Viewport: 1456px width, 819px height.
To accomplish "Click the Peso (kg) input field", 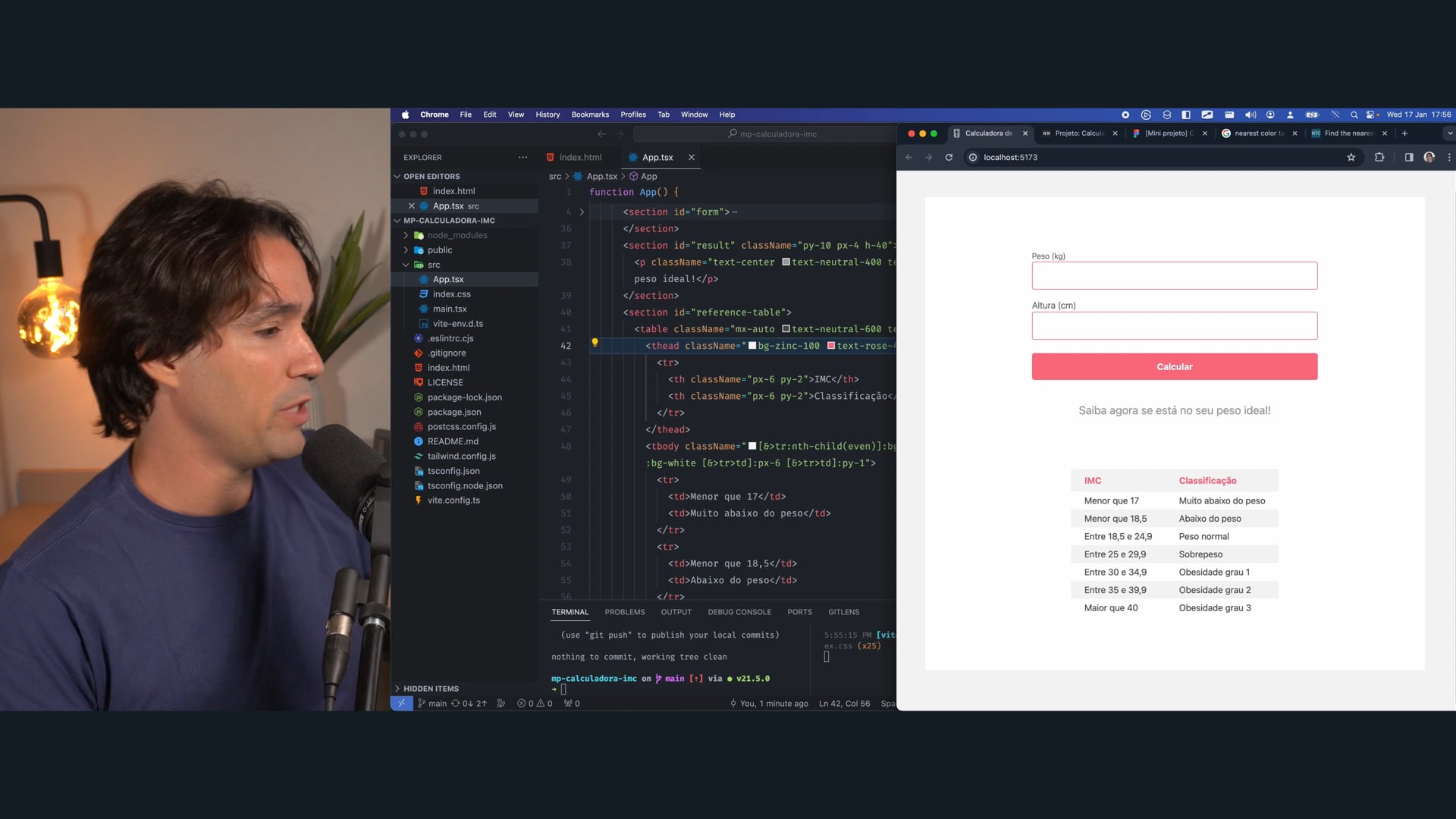I will point(1174,275).
